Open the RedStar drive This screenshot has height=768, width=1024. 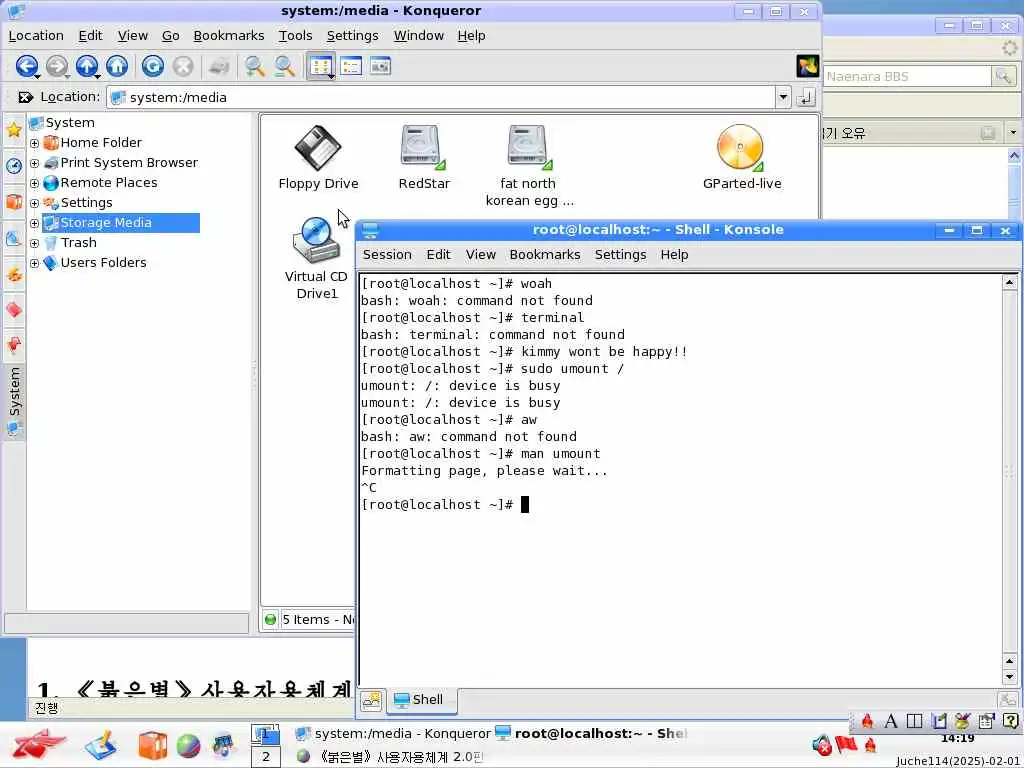[x=424, y=157]
